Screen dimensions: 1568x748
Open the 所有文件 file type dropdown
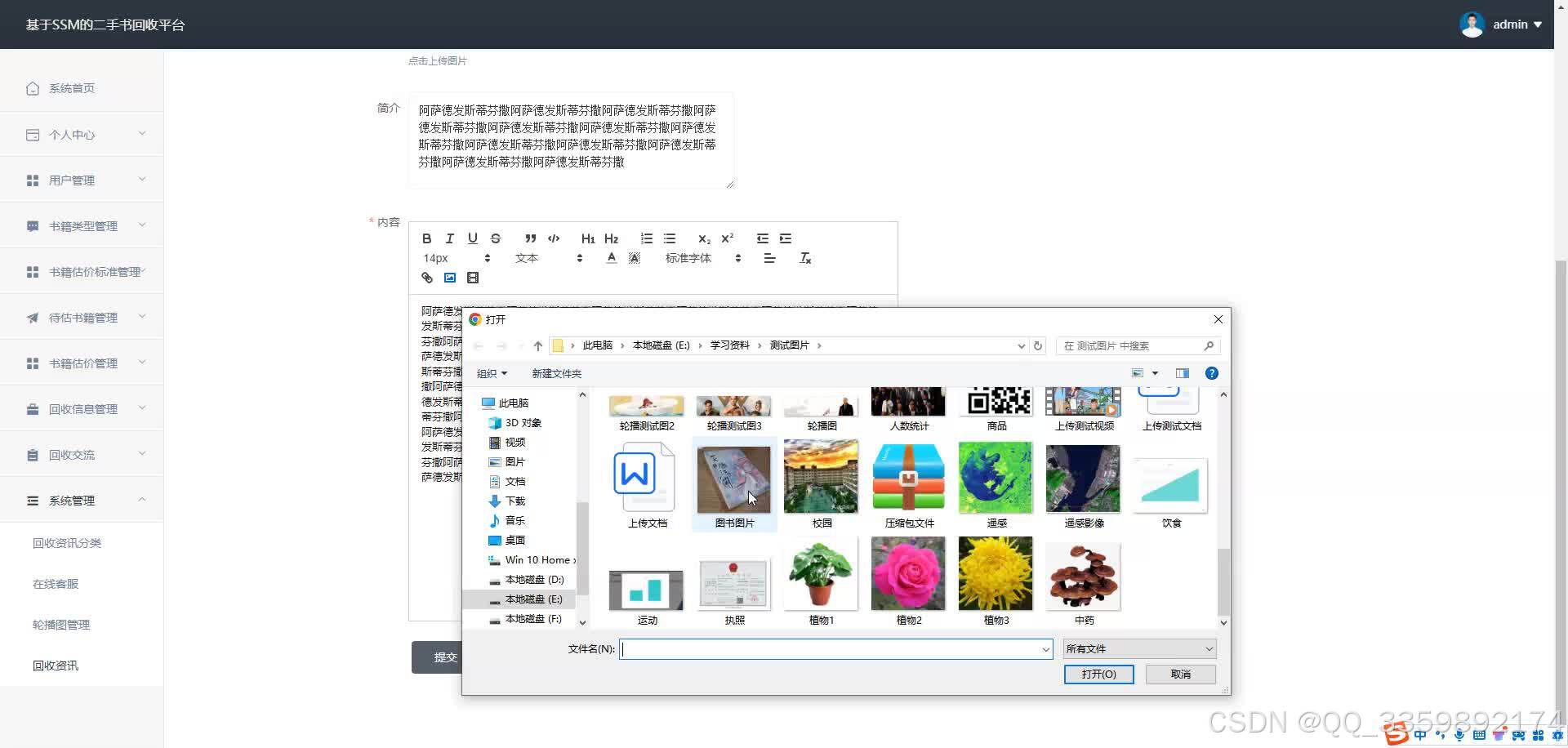point(1138,648)
